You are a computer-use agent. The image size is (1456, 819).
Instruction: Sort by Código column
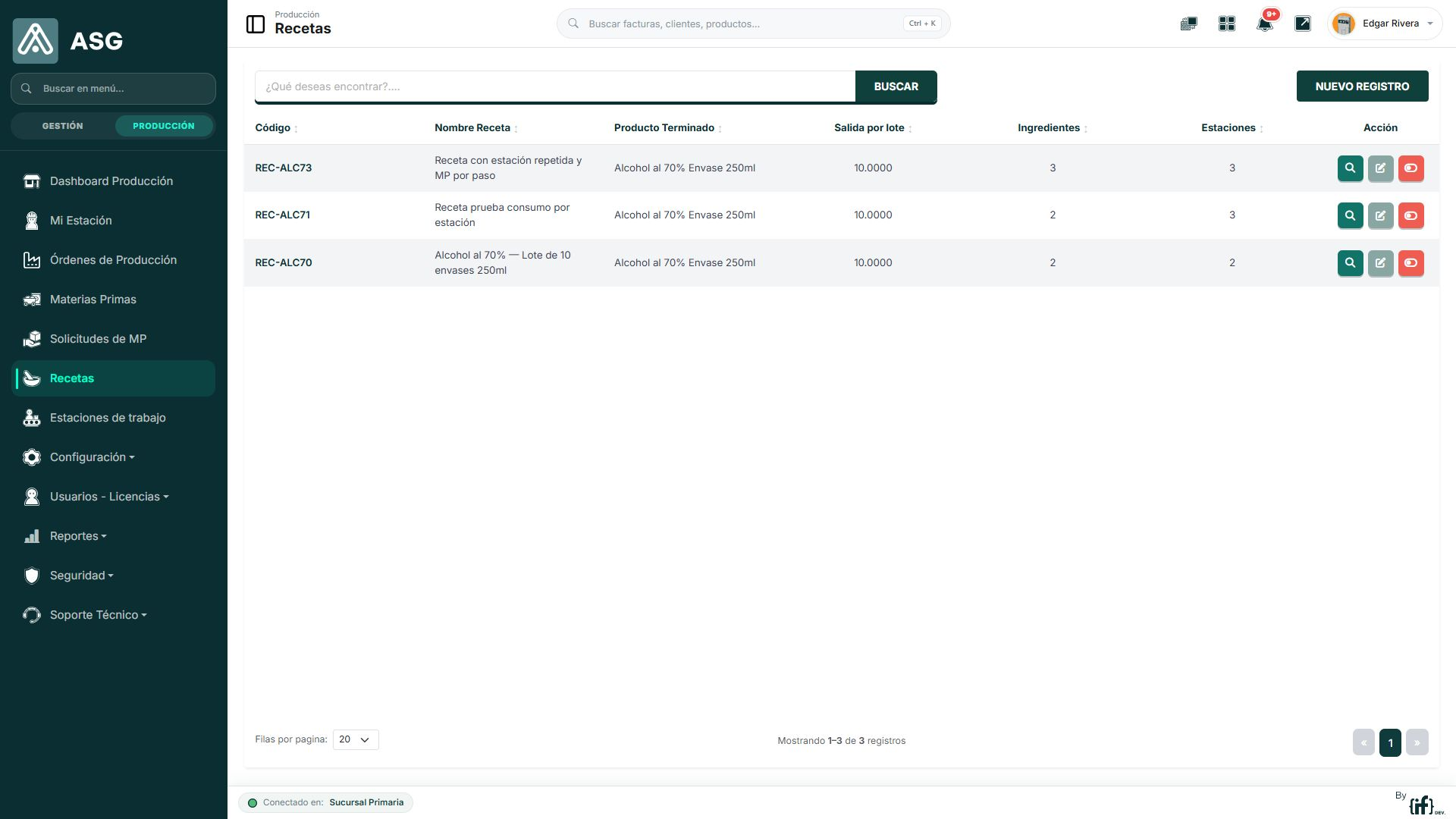click(276, 127)
